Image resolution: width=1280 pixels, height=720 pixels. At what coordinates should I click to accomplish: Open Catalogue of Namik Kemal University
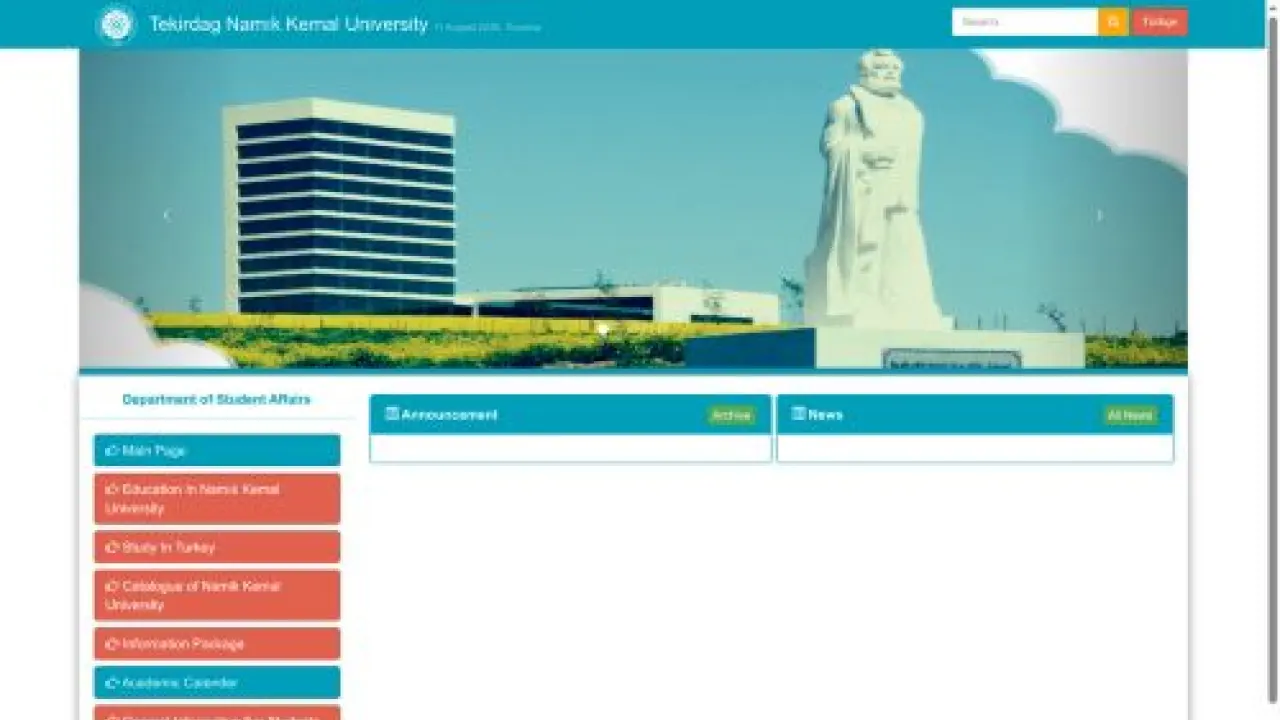(217, 595)
